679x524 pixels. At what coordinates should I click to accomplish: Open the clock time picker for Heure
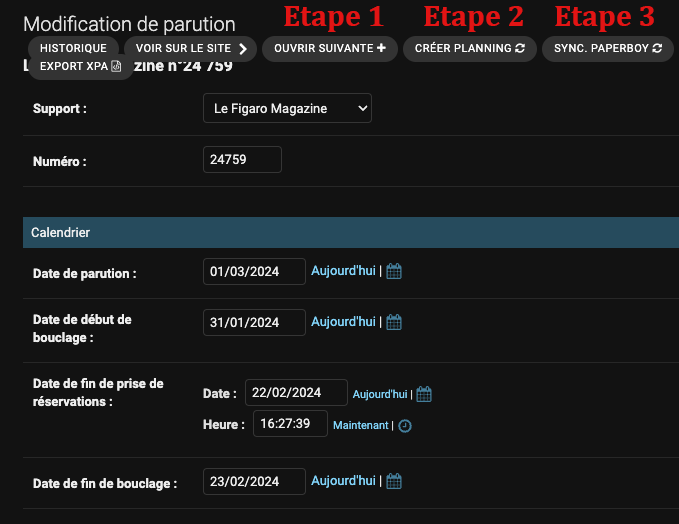click(405, 426)
